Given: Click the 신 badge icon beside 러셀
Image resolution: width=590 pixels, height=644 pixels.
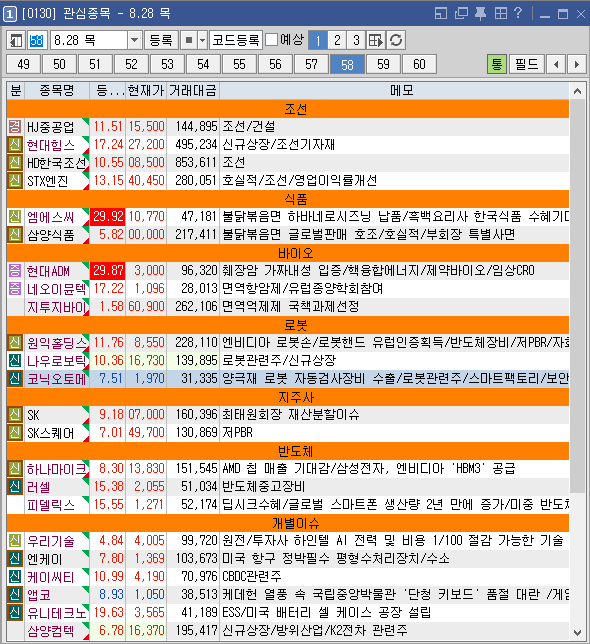Looking at the screenshot, I should (15, 487).
